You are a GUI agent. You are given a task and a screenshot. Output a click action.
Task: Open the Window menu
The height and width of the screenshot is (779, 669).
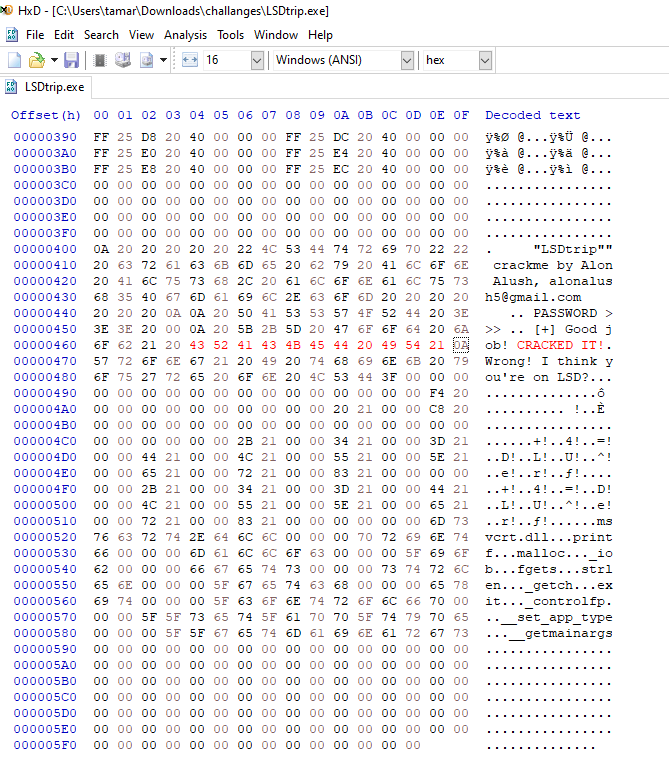coord(276,35)
